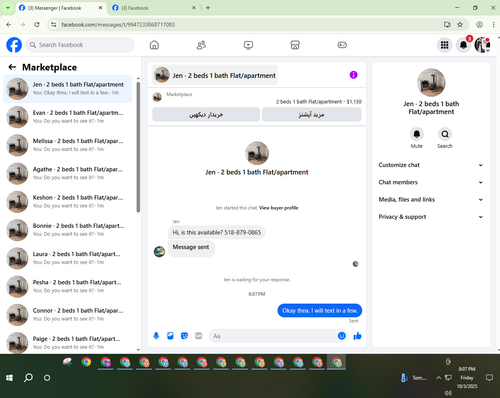This screenshot has height=398, width=500.
Task: Switch to the second Facebook tab
Action: (x=150, y=8)
